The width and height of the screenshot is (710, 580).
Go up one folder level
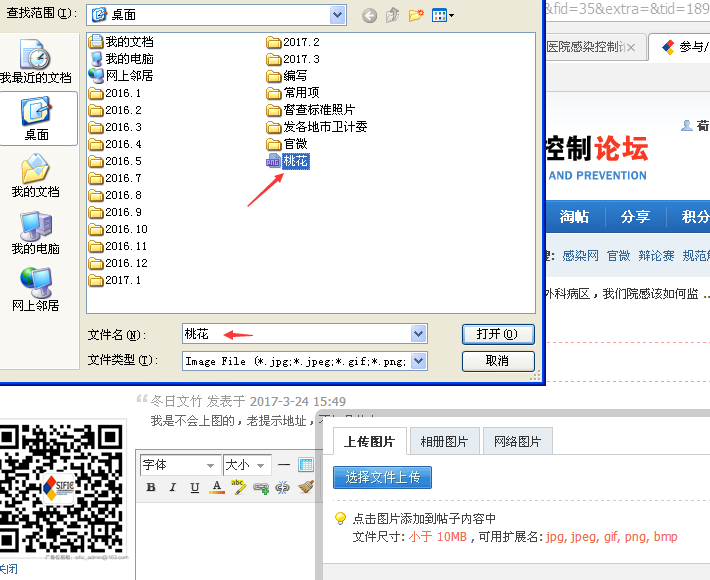(x=393, y=15)
